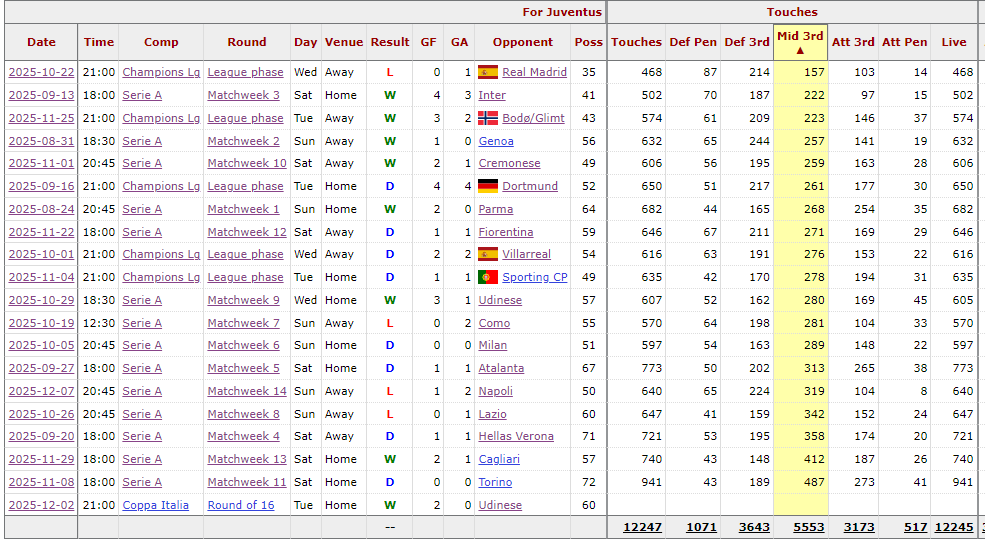
Task: Sort table by the Poss column header
Action: (x=588, y=42)
